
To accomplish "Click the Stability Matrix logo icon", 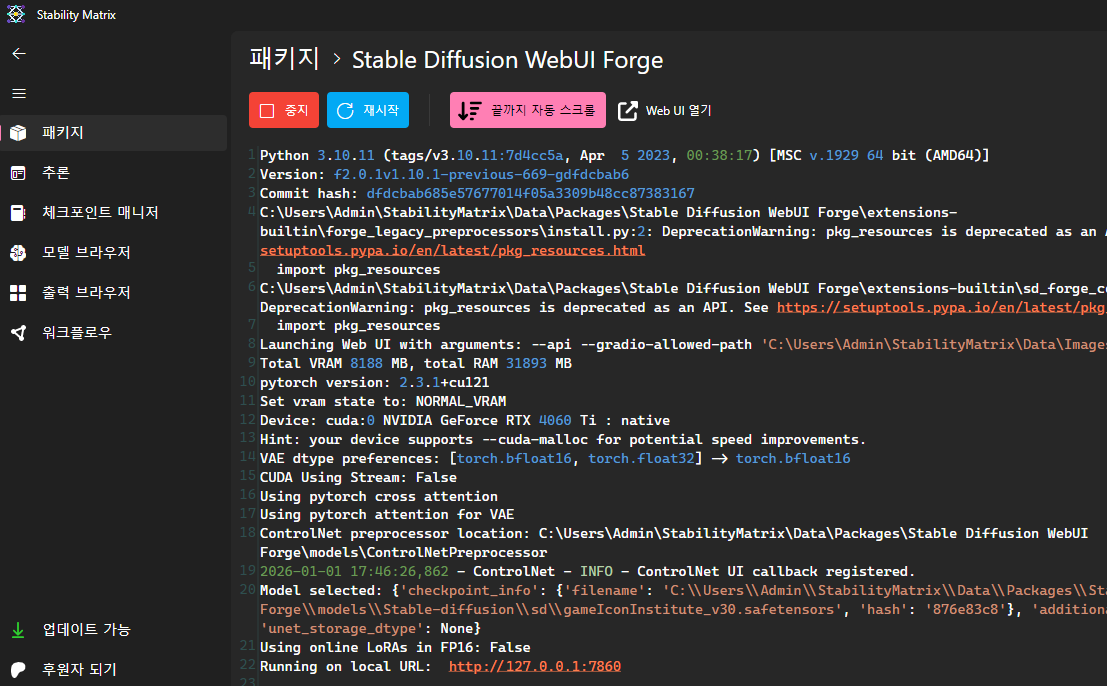I will pyautogui.click(x=16, y=14).
